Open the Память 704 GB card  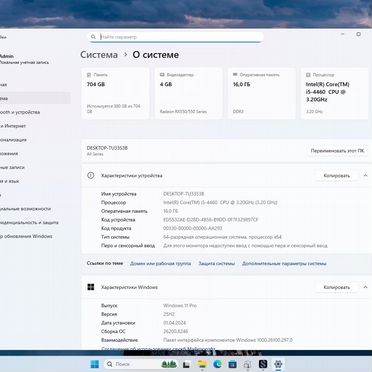pos(115,93)
